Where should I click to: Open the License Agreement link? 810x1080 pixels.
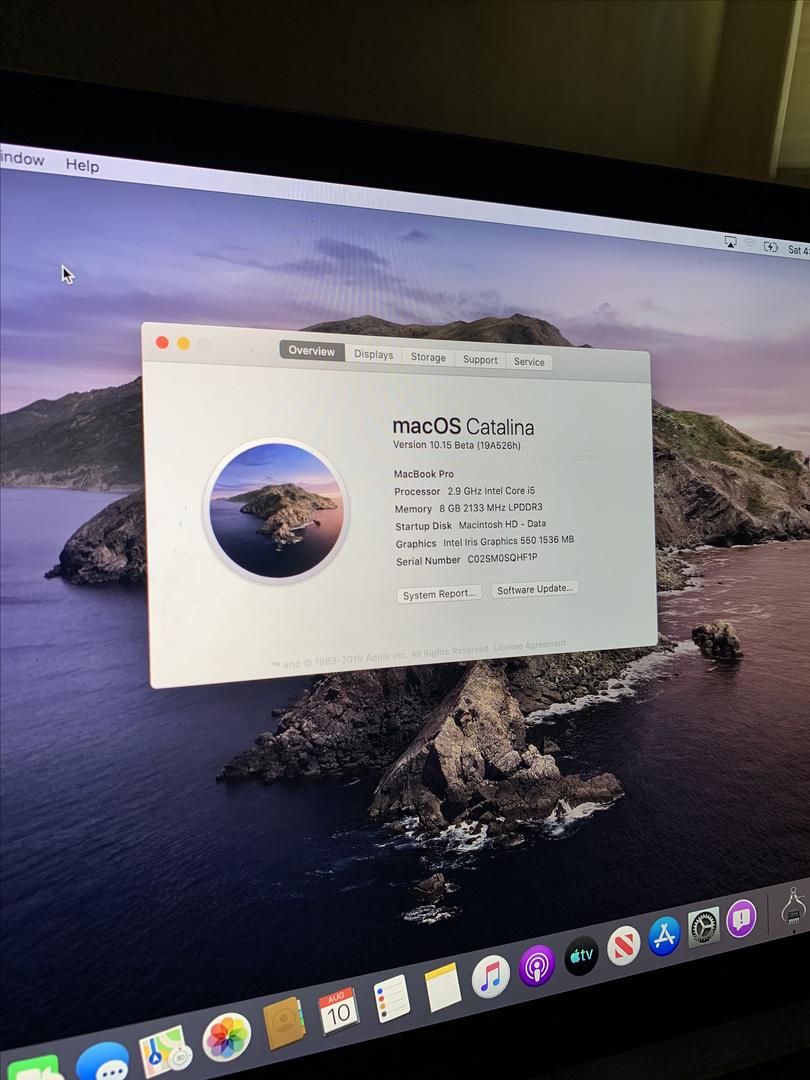tap(530, 645)
